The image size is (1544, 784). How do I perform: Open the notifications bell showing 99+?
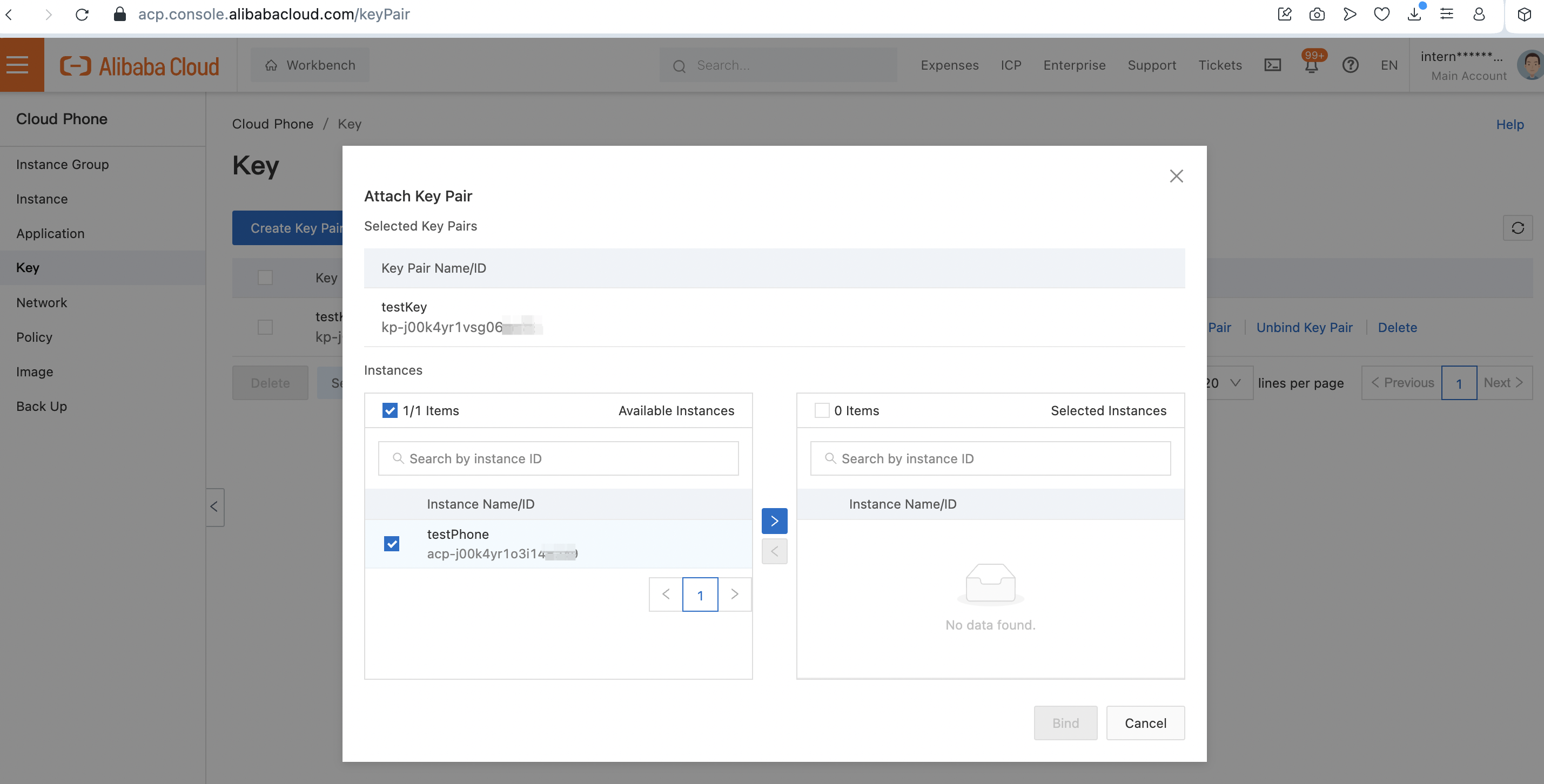coord(1312,65)
